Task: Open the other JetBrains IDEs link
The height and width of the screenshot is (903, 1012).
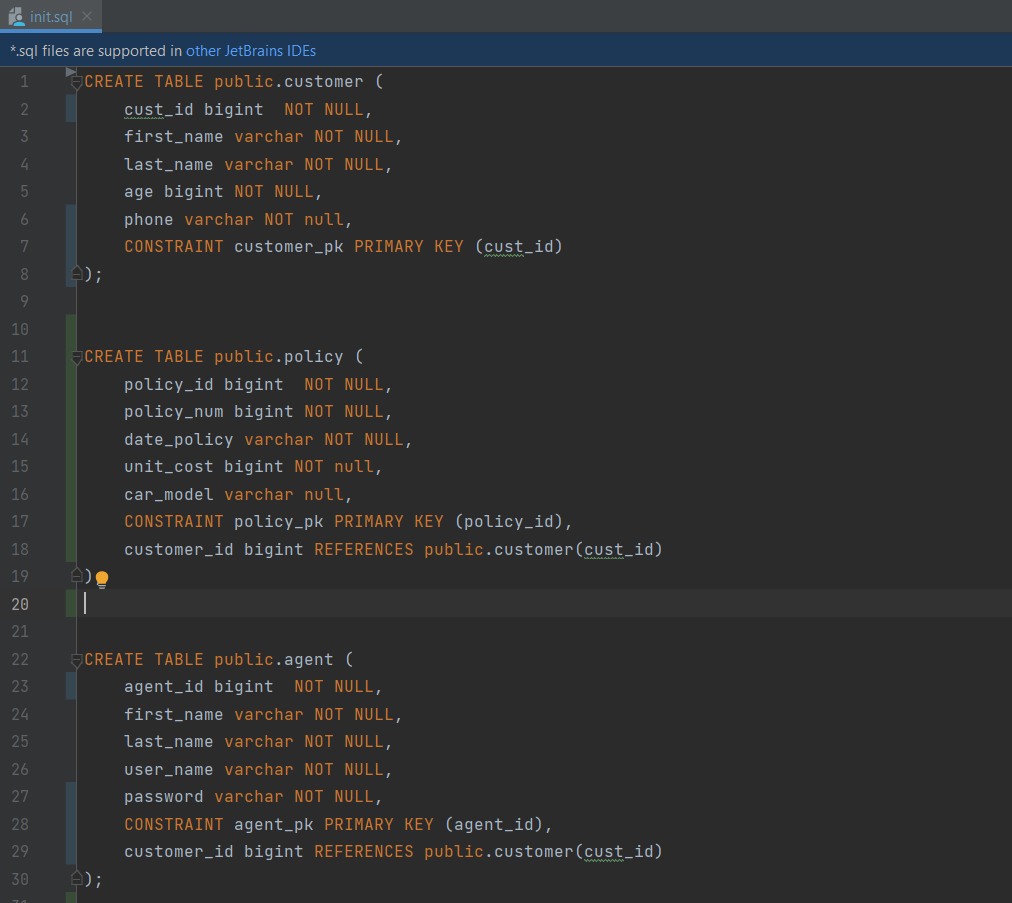Action: pyautogui.click(x=250, y=51)
